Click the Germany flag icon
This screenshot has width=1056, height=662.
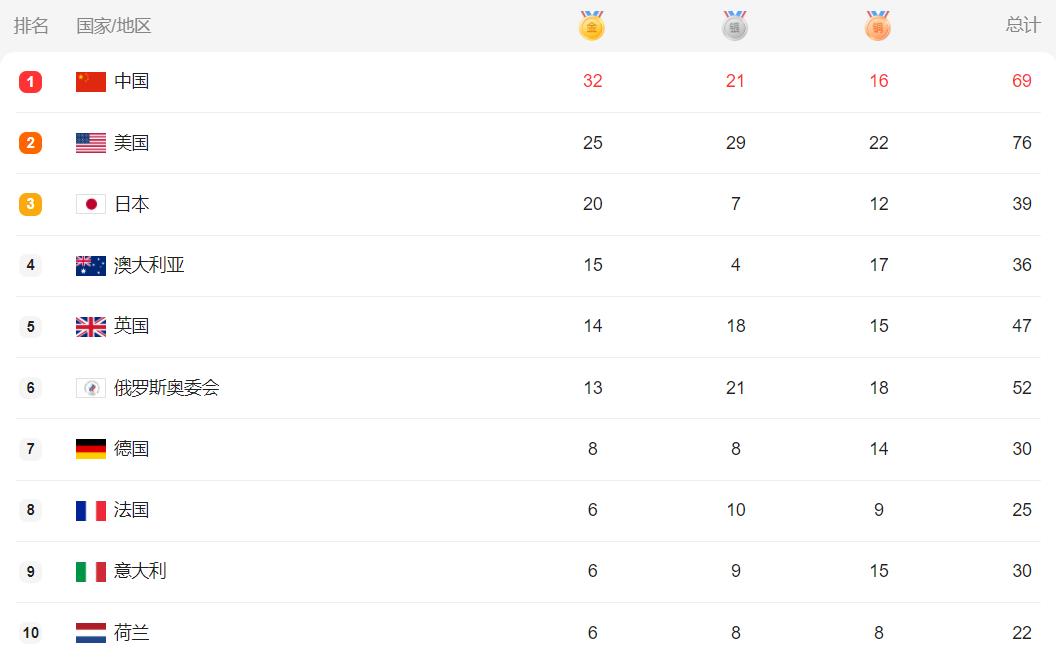click(91, 449)
